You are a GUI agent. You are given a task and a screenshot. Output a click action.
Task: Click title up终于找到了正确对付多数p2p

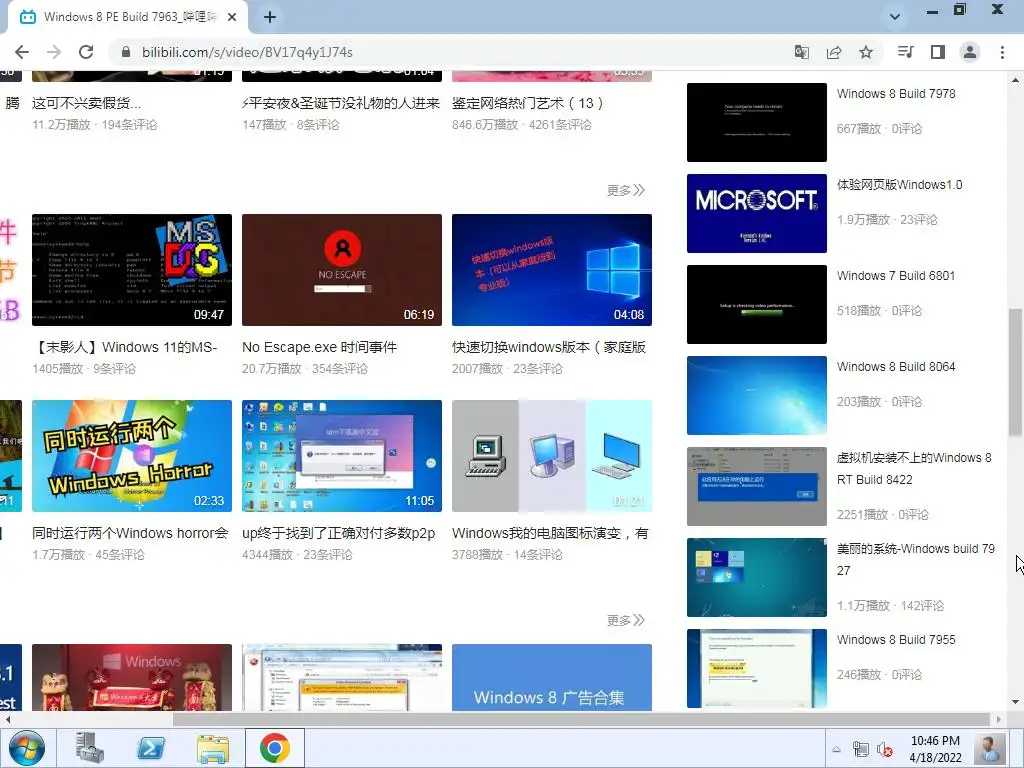[x=338, y=533]
